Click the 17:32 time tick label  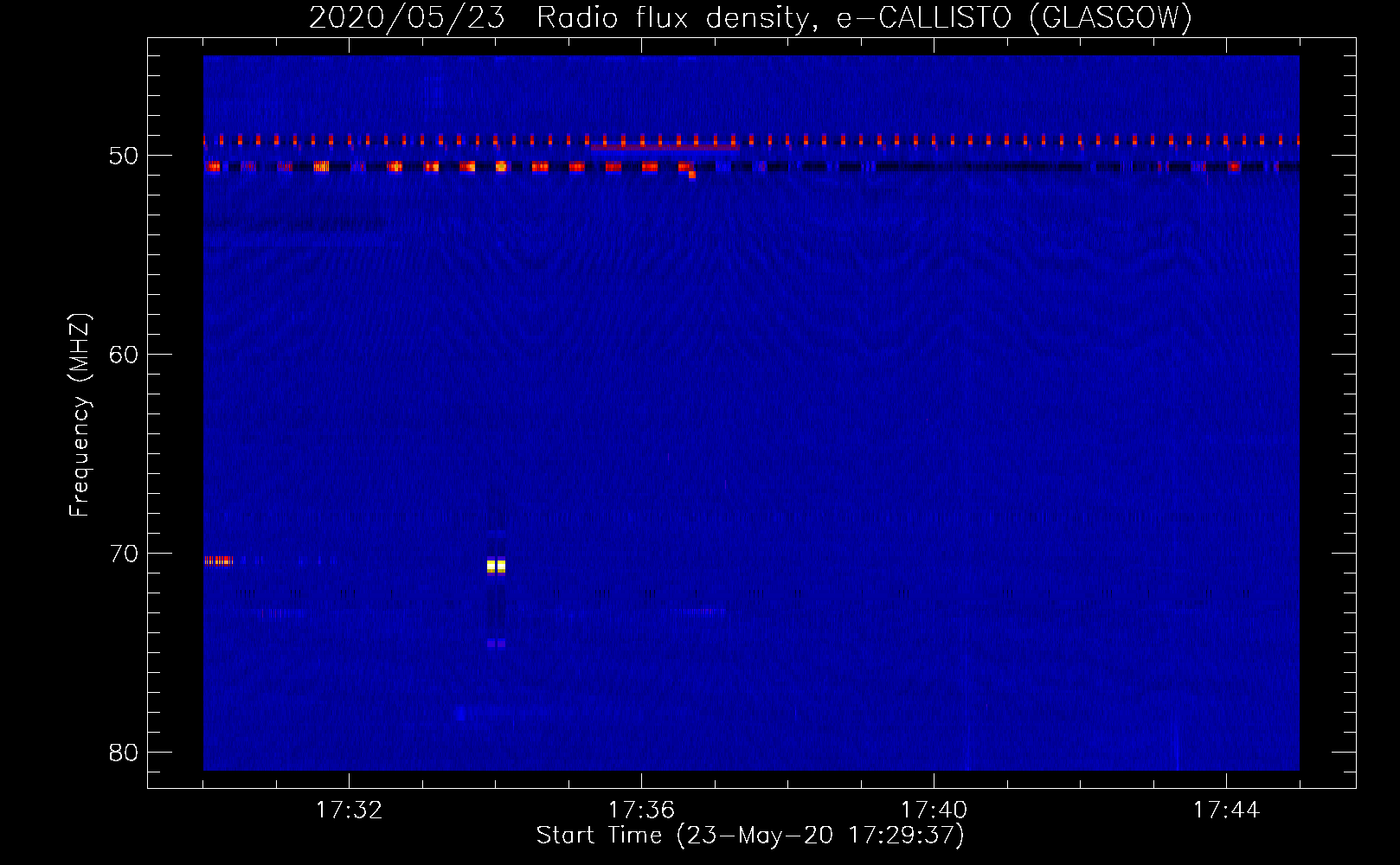pos(349,811)
